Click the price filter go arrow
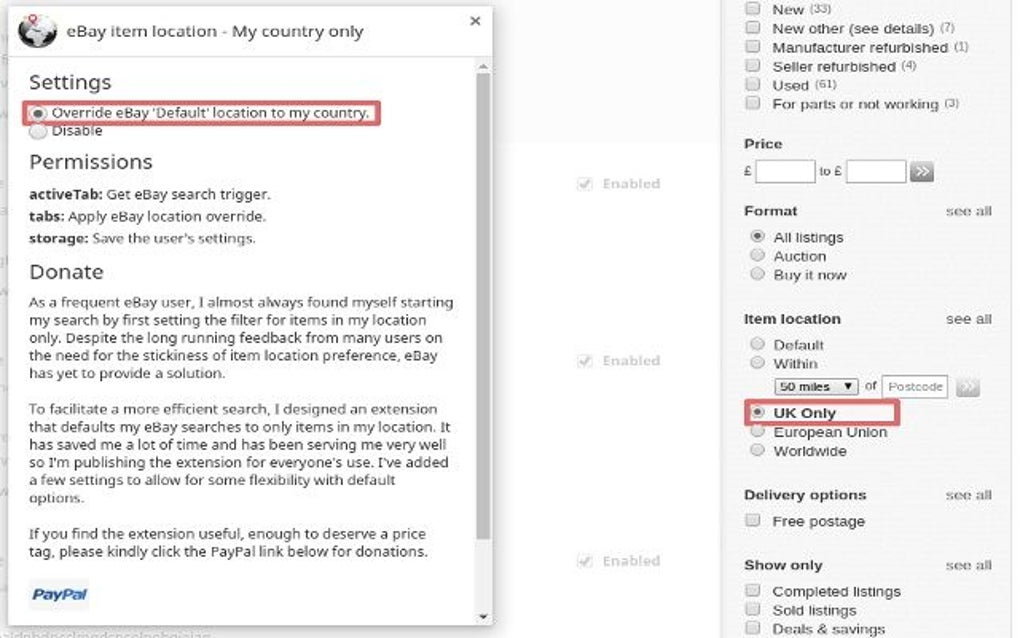Screen dimensions: 1020x638 point(921,170)
